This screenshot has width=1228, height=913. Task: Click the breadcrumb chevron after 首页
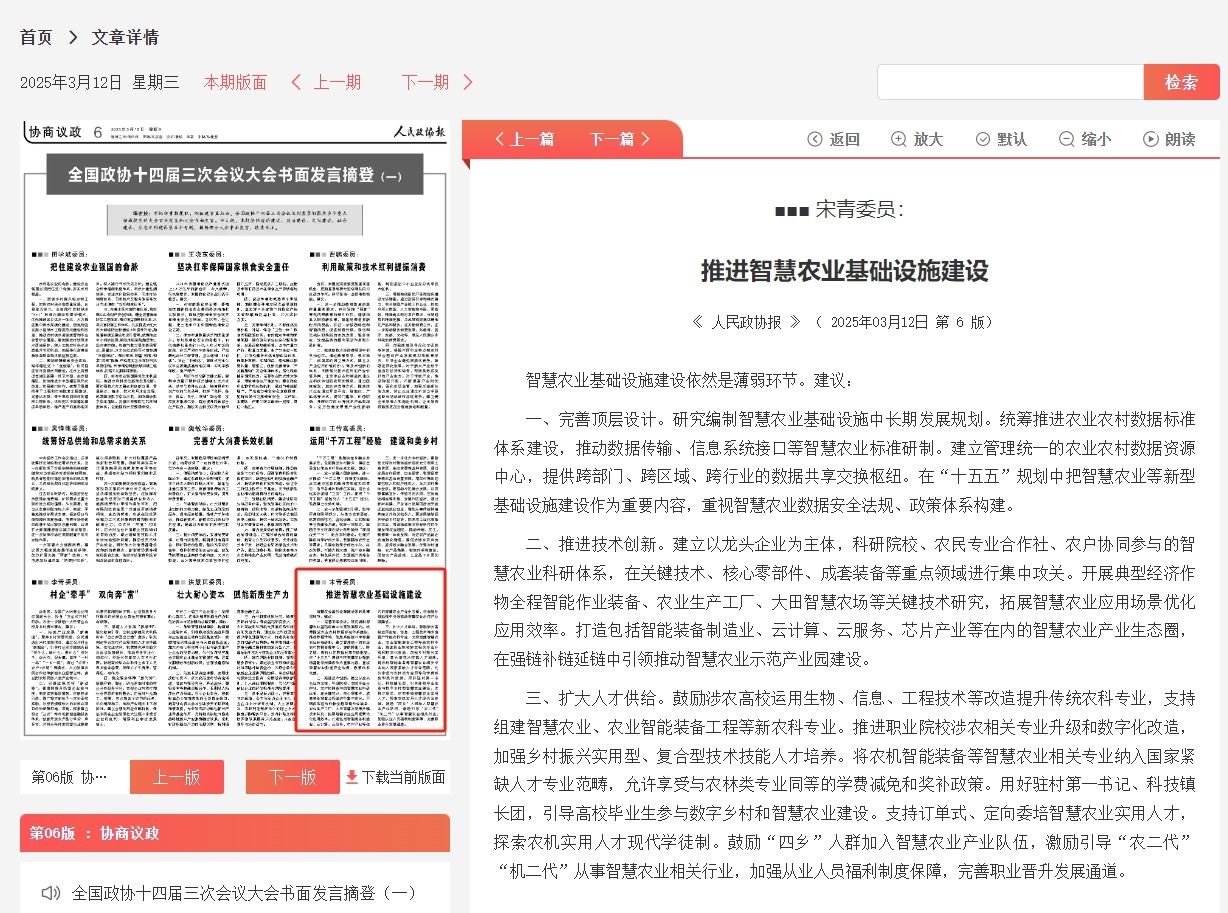[x=73, y=37]
